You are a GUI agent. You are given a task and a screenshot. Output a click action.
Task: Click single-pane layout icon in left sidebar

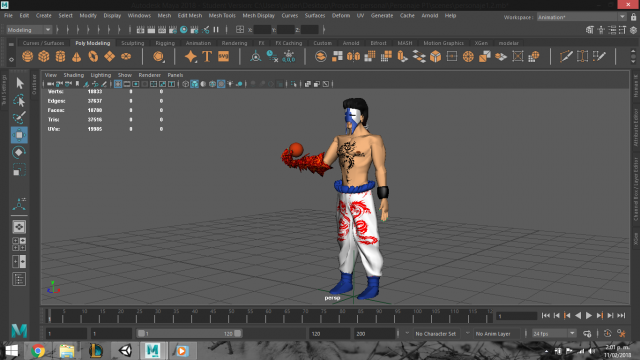tap(19, 227)
